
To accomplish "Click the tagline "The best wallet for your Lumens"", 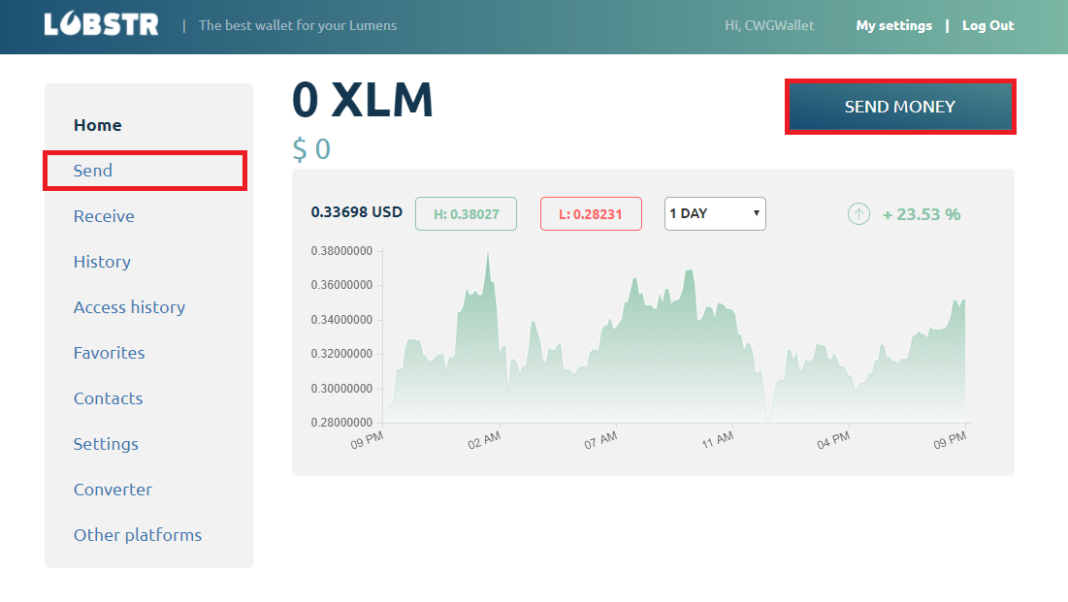I will click(298, 25).
